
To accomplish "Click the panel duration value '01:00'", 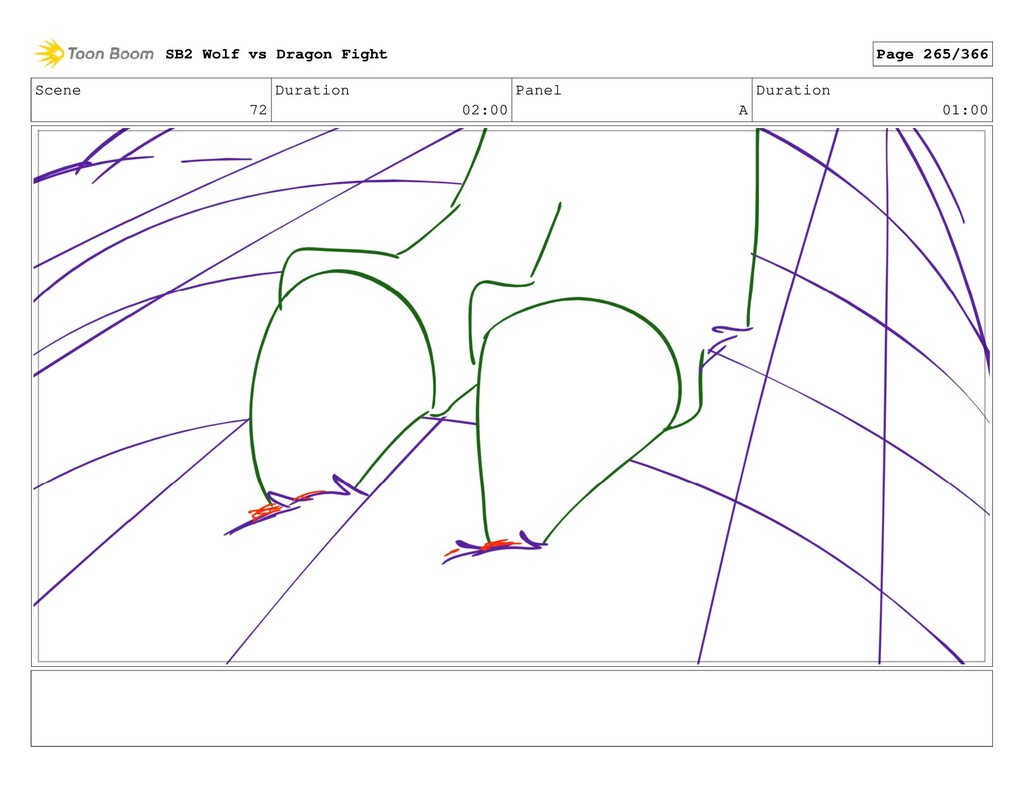I will tap(965, 110).
